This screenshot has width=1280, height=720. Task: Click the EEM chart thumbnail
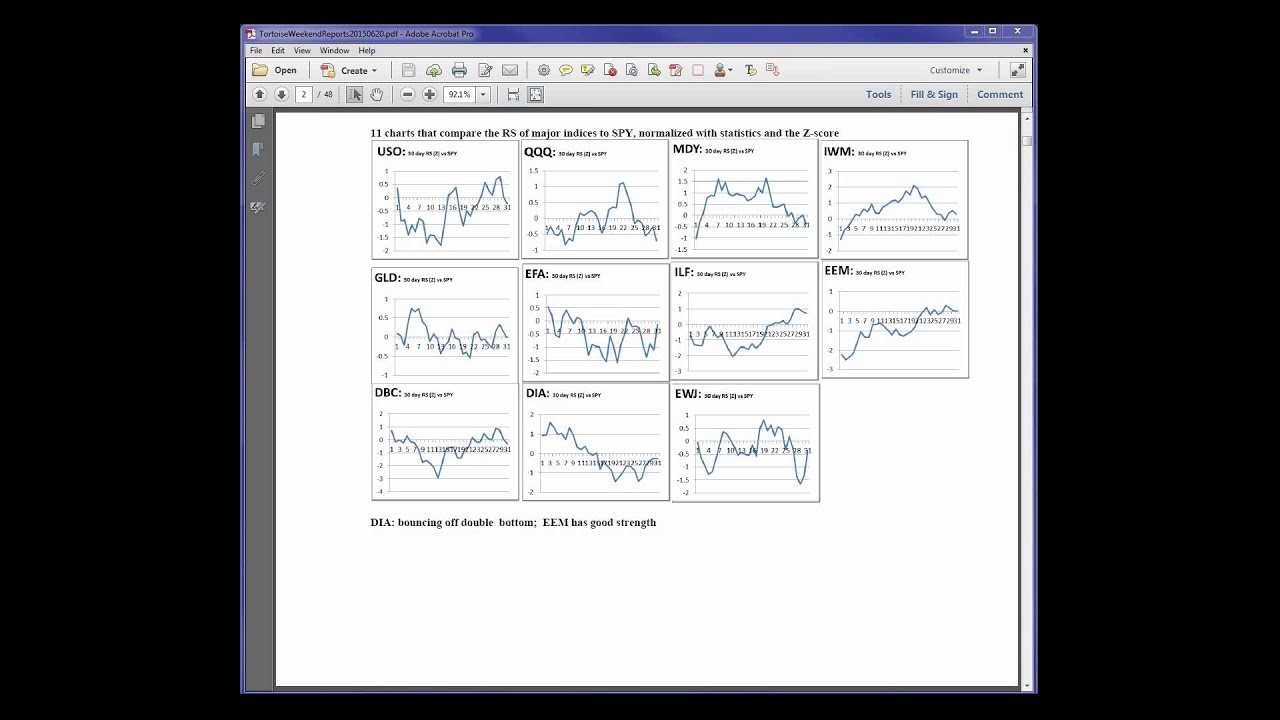tap(895, 320)
